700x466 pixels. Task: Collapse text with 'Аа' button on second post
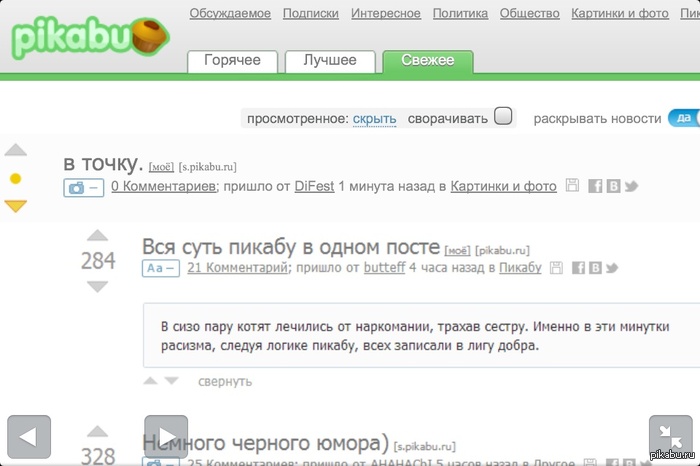coord(161,268)
